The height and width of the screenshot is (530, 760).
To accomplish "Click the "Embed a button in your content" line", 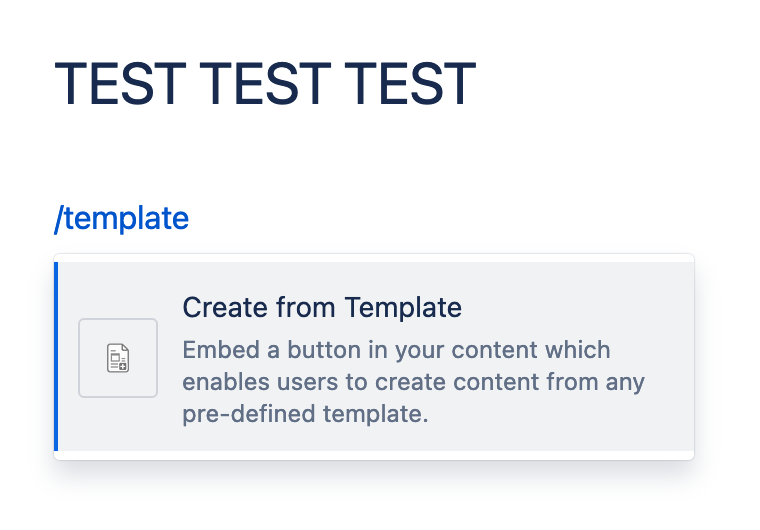I will [396, 351].
